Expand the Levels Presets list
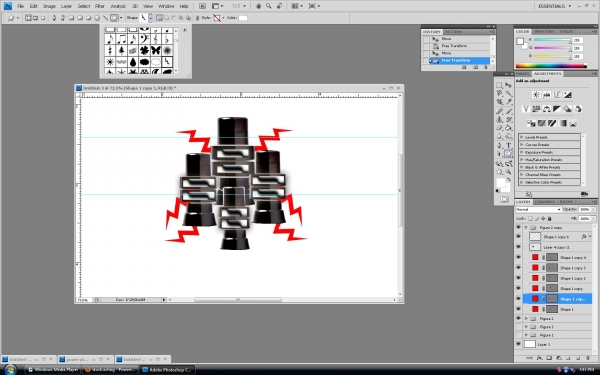This screenshot has width=600, height=375. (522, 137)
